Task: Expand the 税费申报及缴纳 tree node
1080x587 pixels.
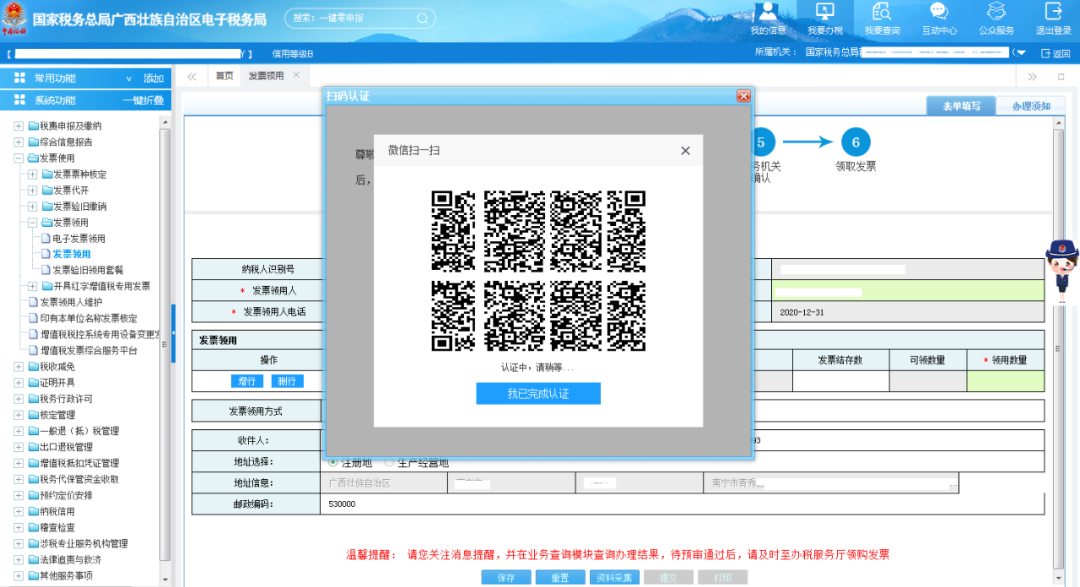Action: pos(19,125)
